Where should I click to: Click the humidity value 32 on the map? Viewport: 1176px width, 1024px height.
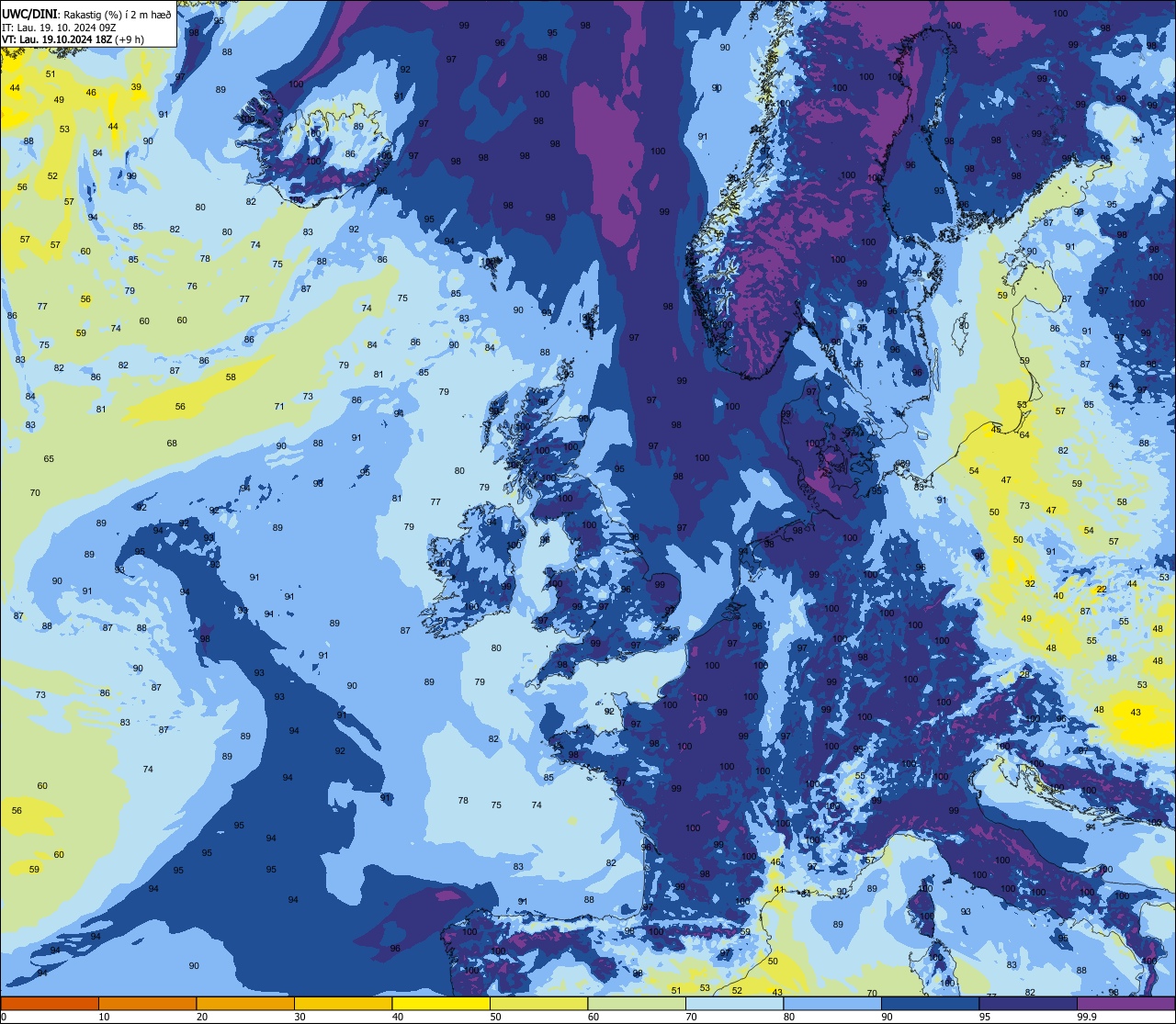click(x=1030, y=584)
